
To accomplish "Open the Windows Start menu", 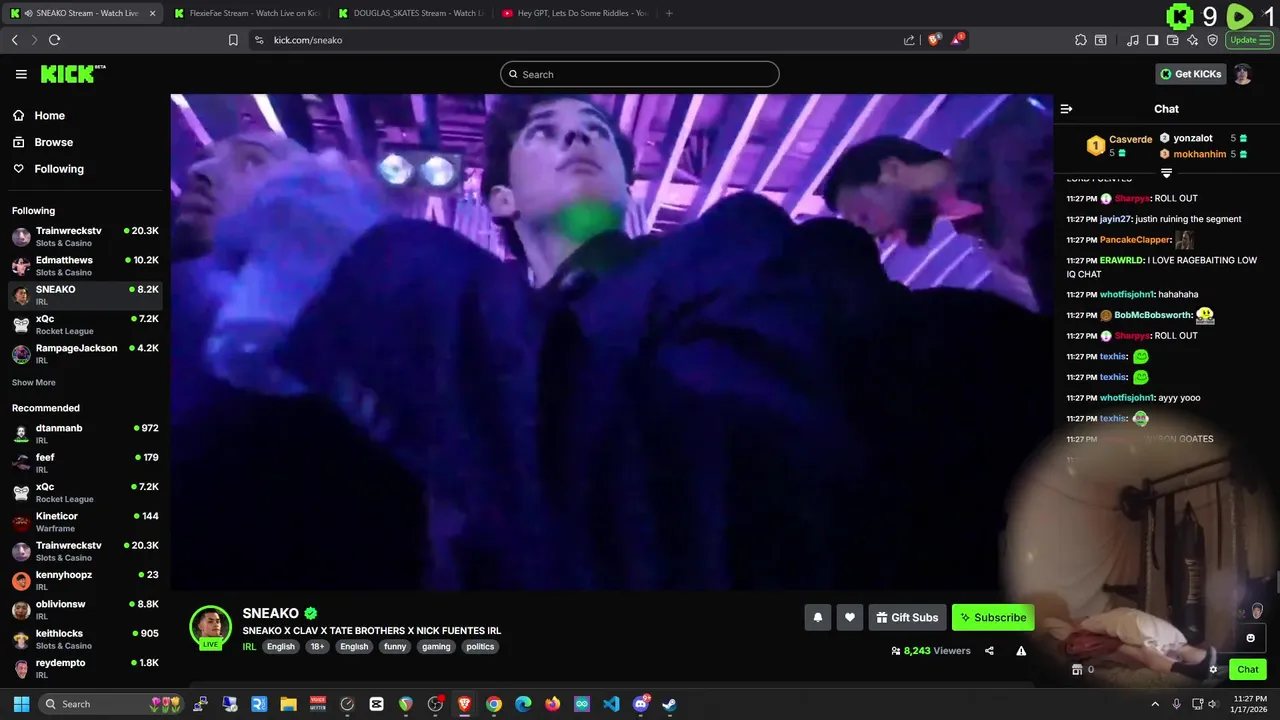I will [21, 704].
